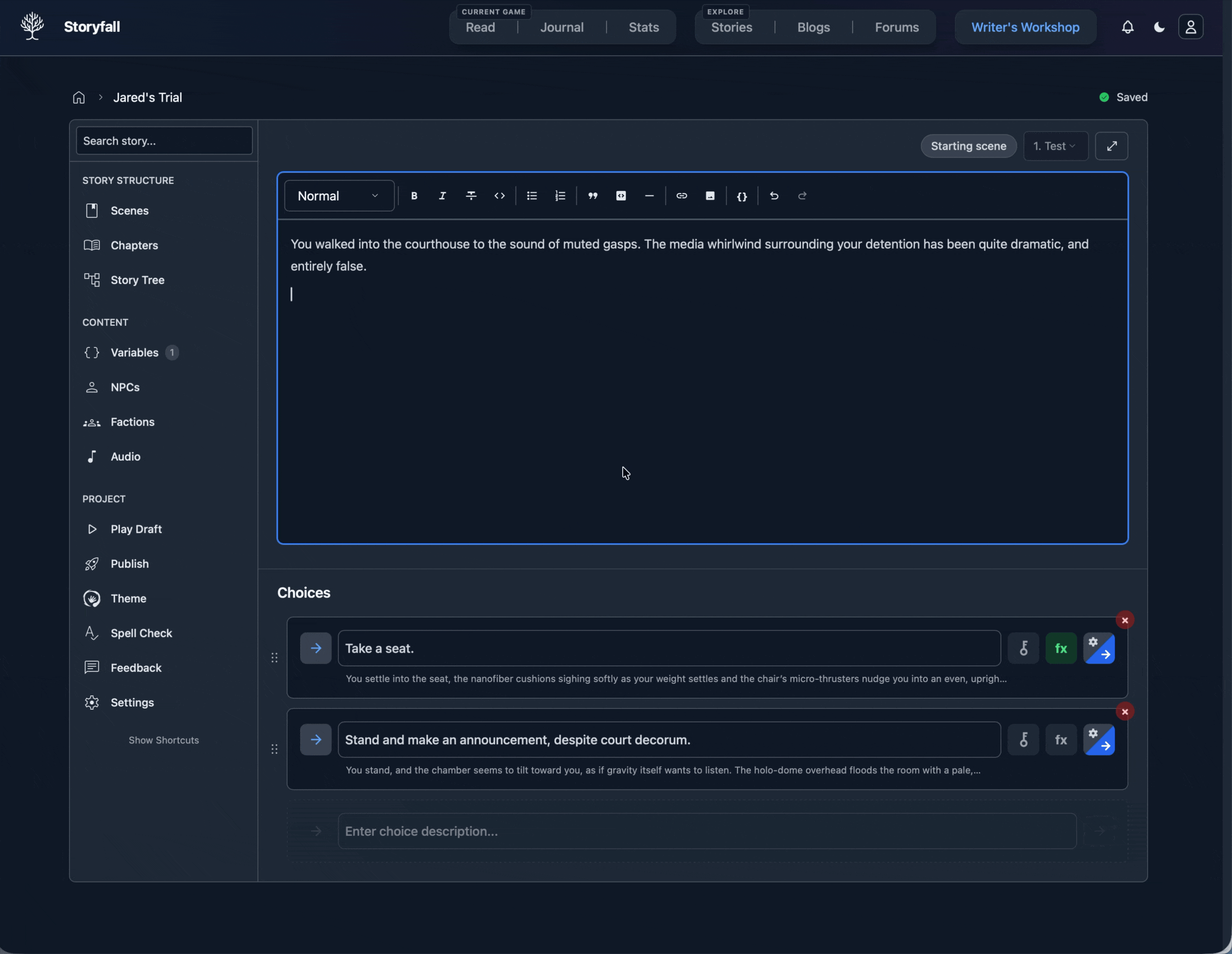This screenshot has height=954, width=1232.
Task: Open the 1. Test chapter dropdown
Action: tap(1055, 146)
